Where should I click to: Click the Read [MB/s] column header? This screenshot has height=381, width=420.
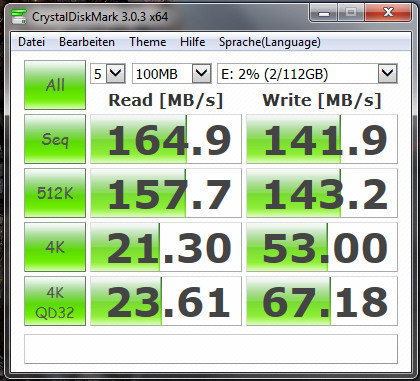tap(166, 100)
